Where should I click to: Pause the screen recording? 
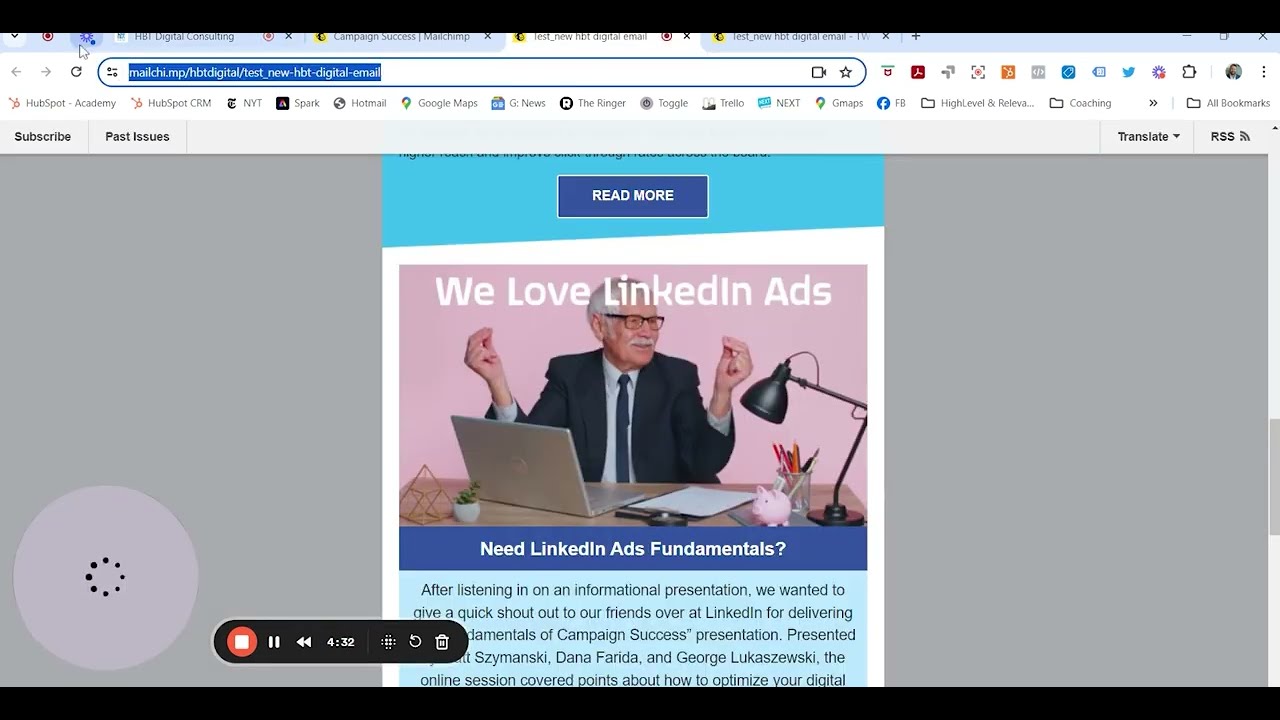click(274, 642)
